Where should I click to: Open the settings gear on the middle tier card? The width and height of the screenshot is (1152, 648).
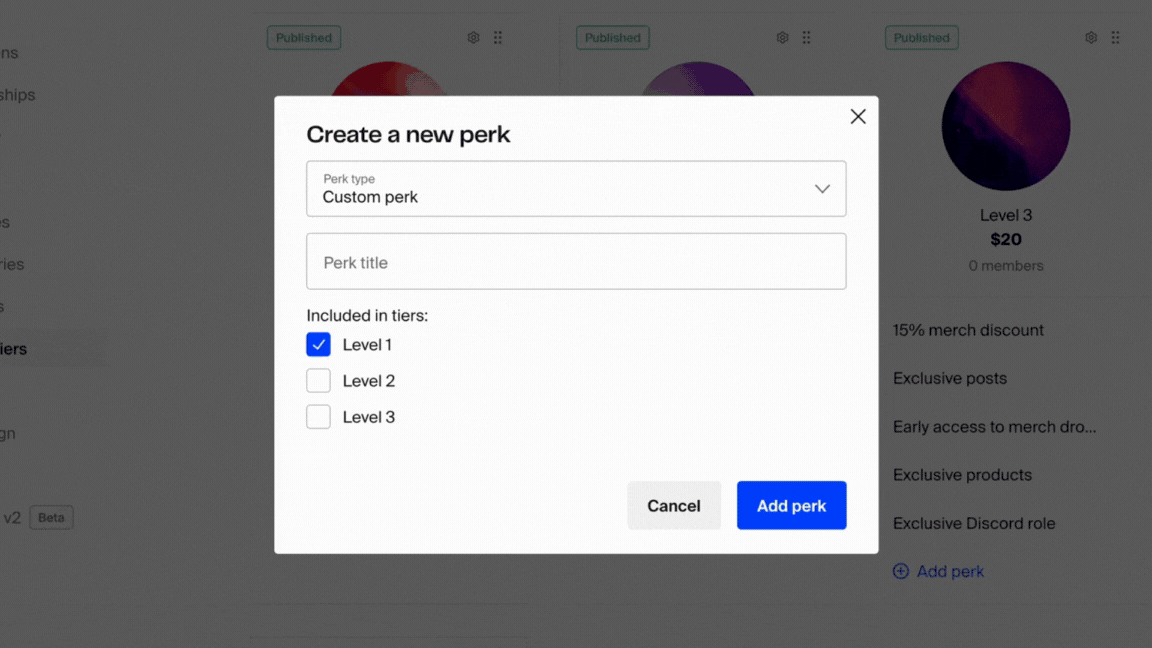click(782, 37)
